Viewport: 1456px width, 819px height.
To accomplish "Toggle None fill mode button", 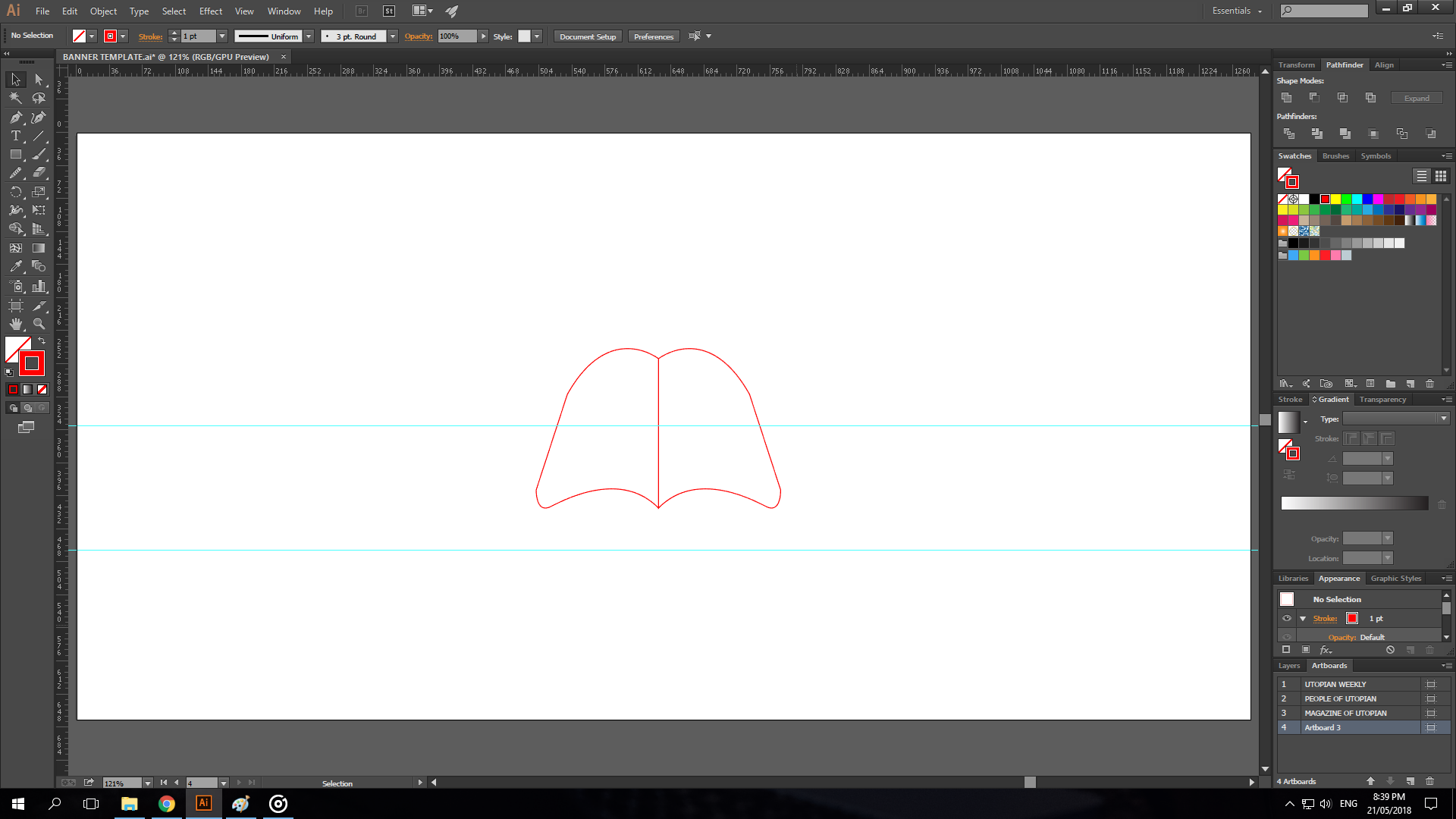I will pos(42,389).
